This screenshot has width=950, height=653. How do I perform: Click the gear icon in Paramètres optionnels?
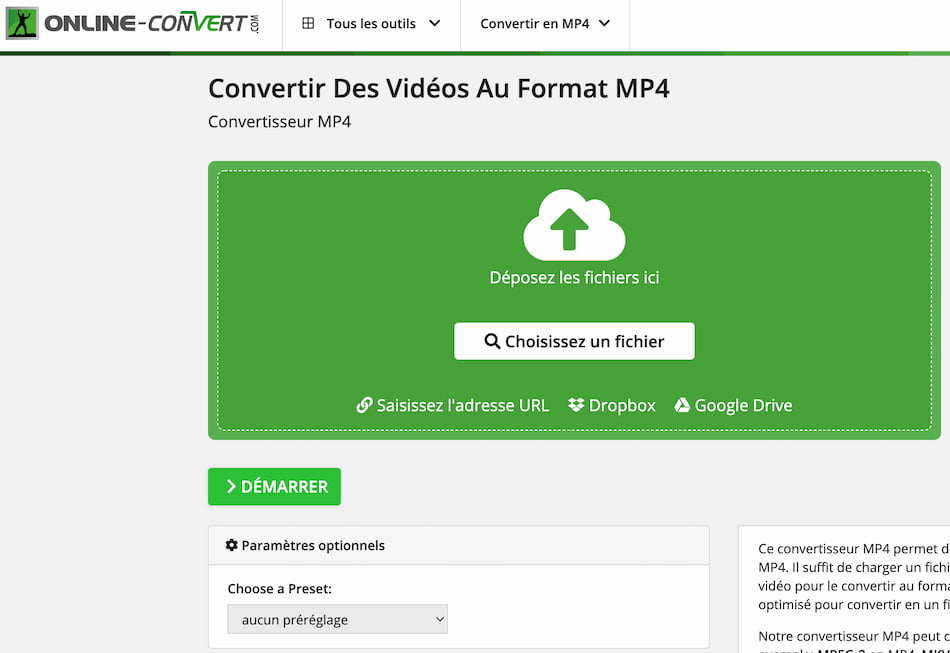tap(231, 545)
